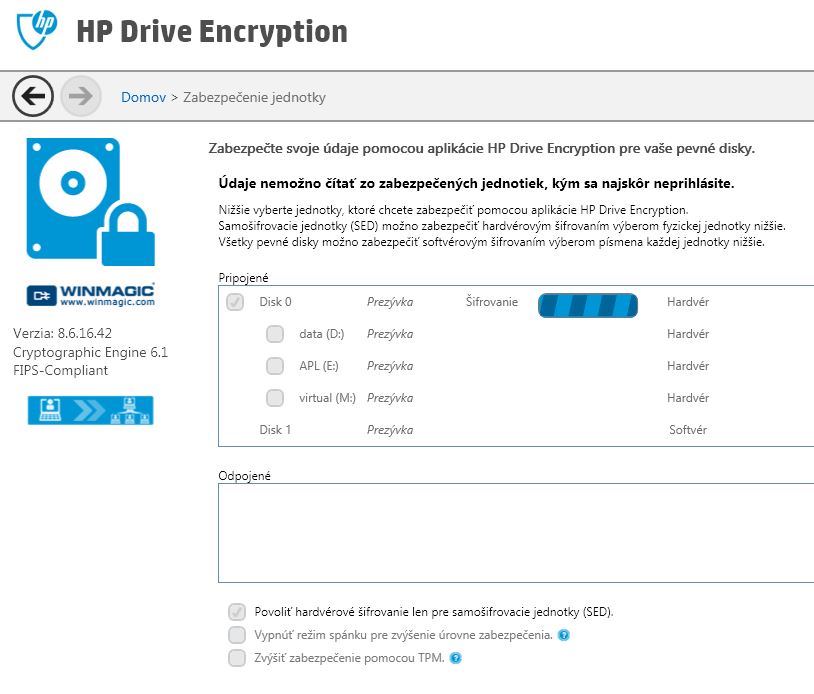This screenshot has width=814, height=694.
Task: Toggle the Disk 0 checkbox
Action: 236,302
